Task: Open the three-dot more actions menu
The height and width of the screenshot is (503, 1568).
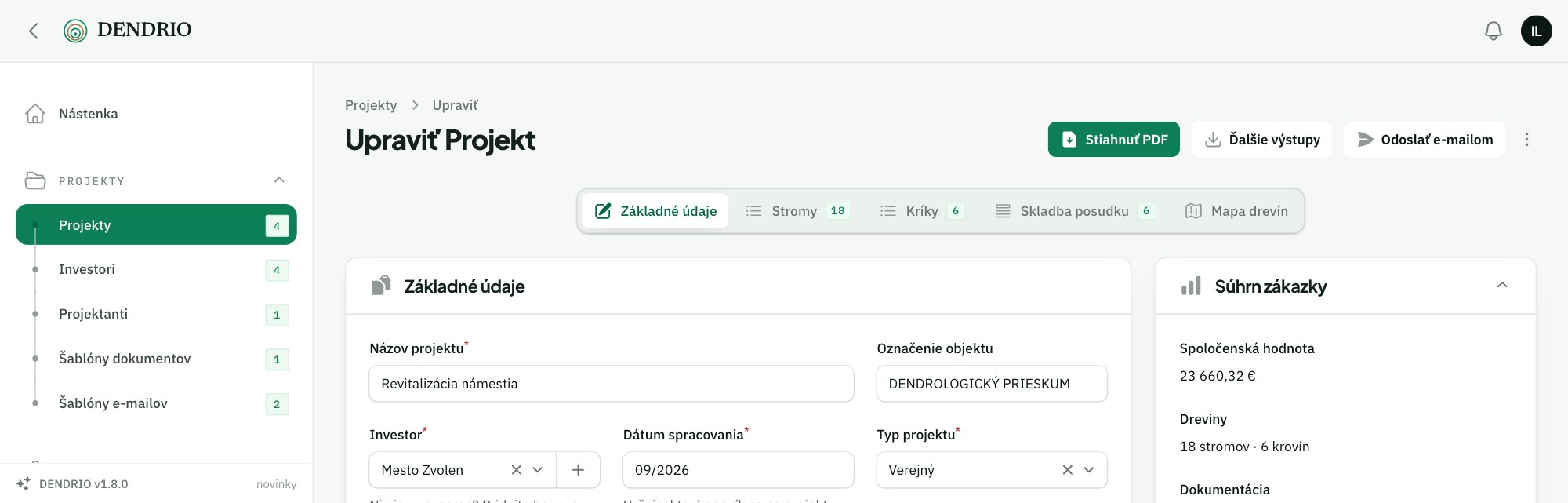Action: tap(1526, 140)
